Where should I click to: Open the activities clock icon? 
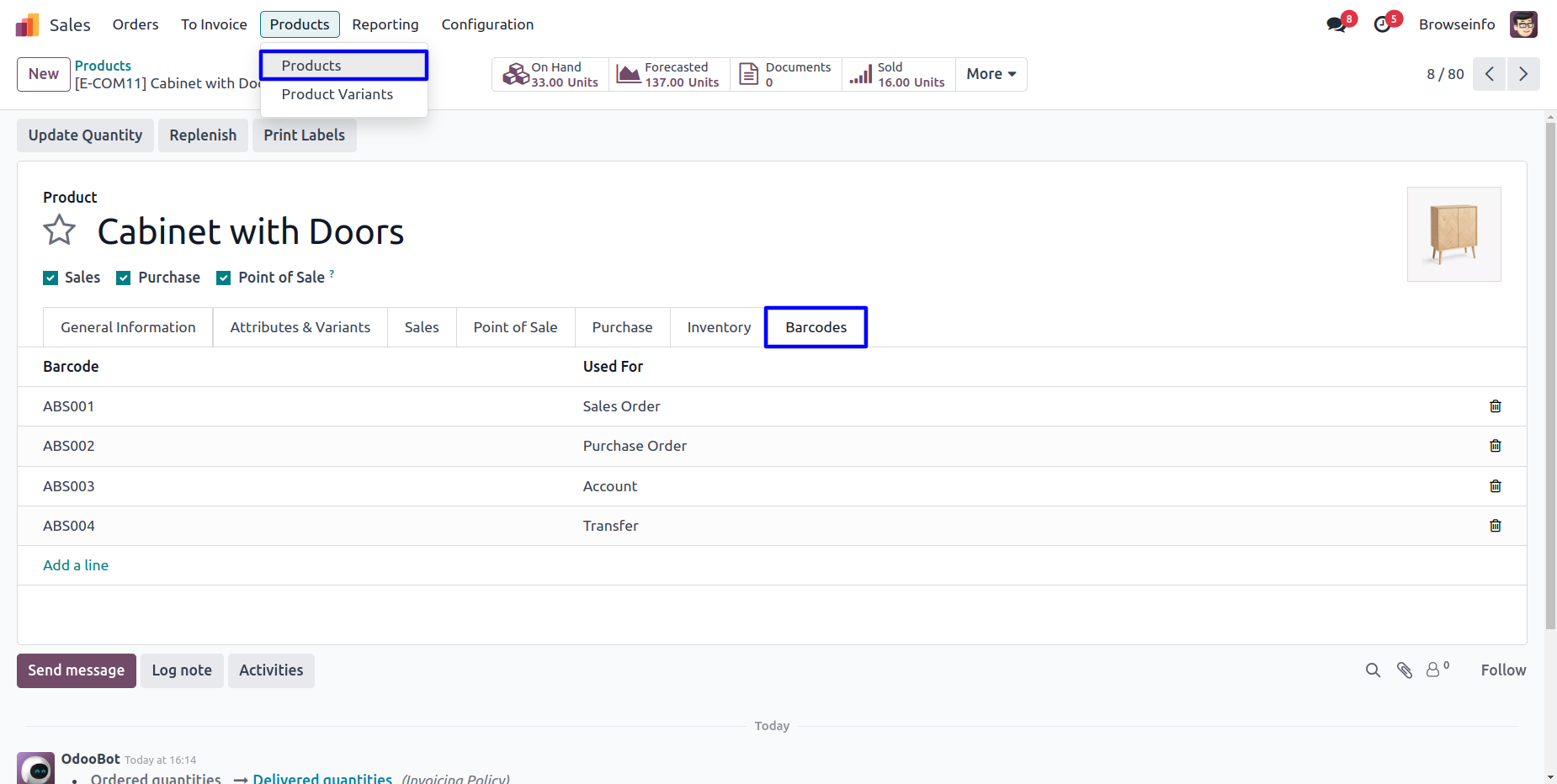point(1382,24)
